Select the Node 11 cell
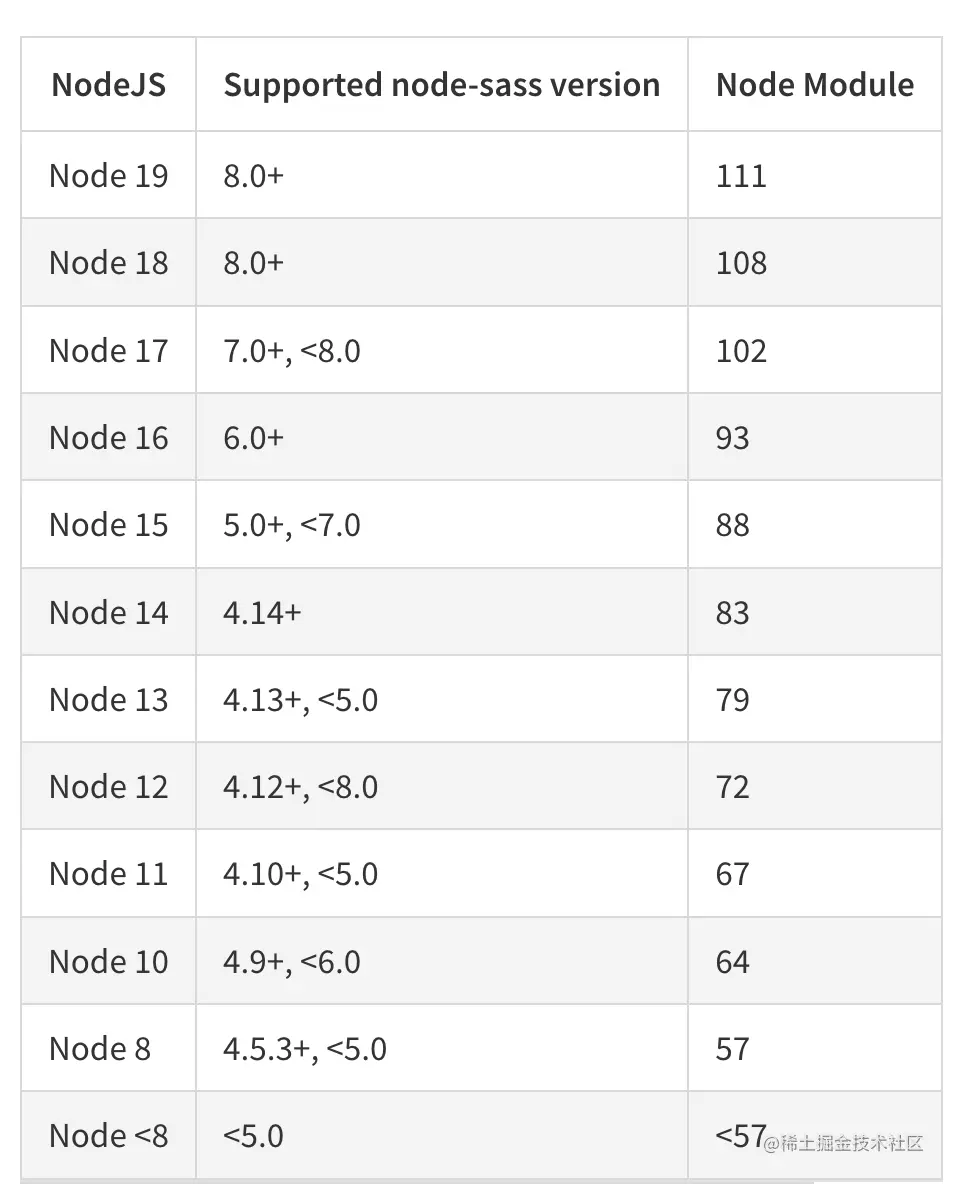The height and width of the screenshot is (1184, 954). [108, 874]
